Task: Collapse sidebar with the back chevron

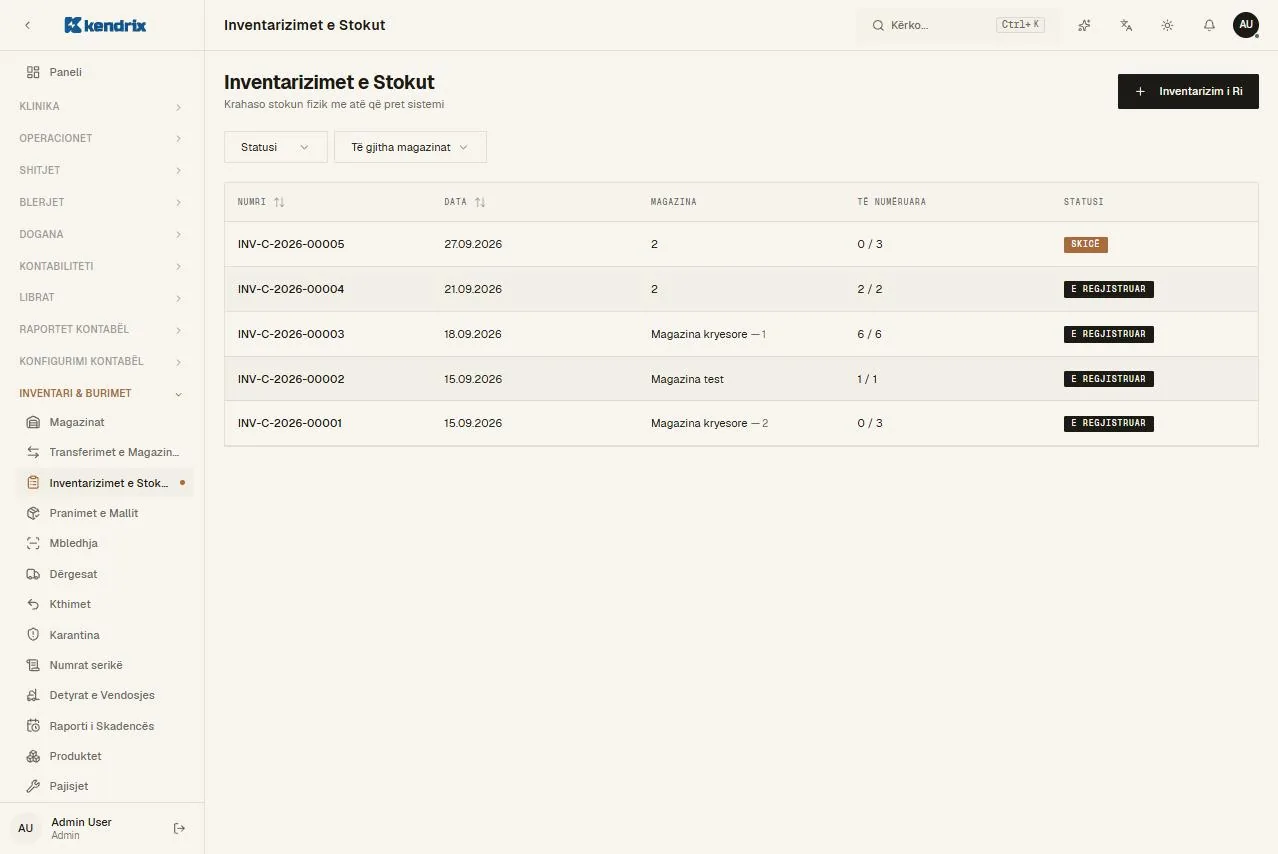Action: point(28,25)
